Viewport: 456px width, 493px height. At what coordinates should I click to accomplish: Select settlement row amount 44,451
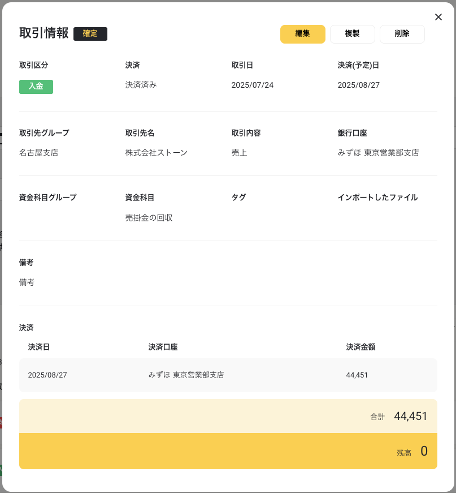(x=357, y=375)
